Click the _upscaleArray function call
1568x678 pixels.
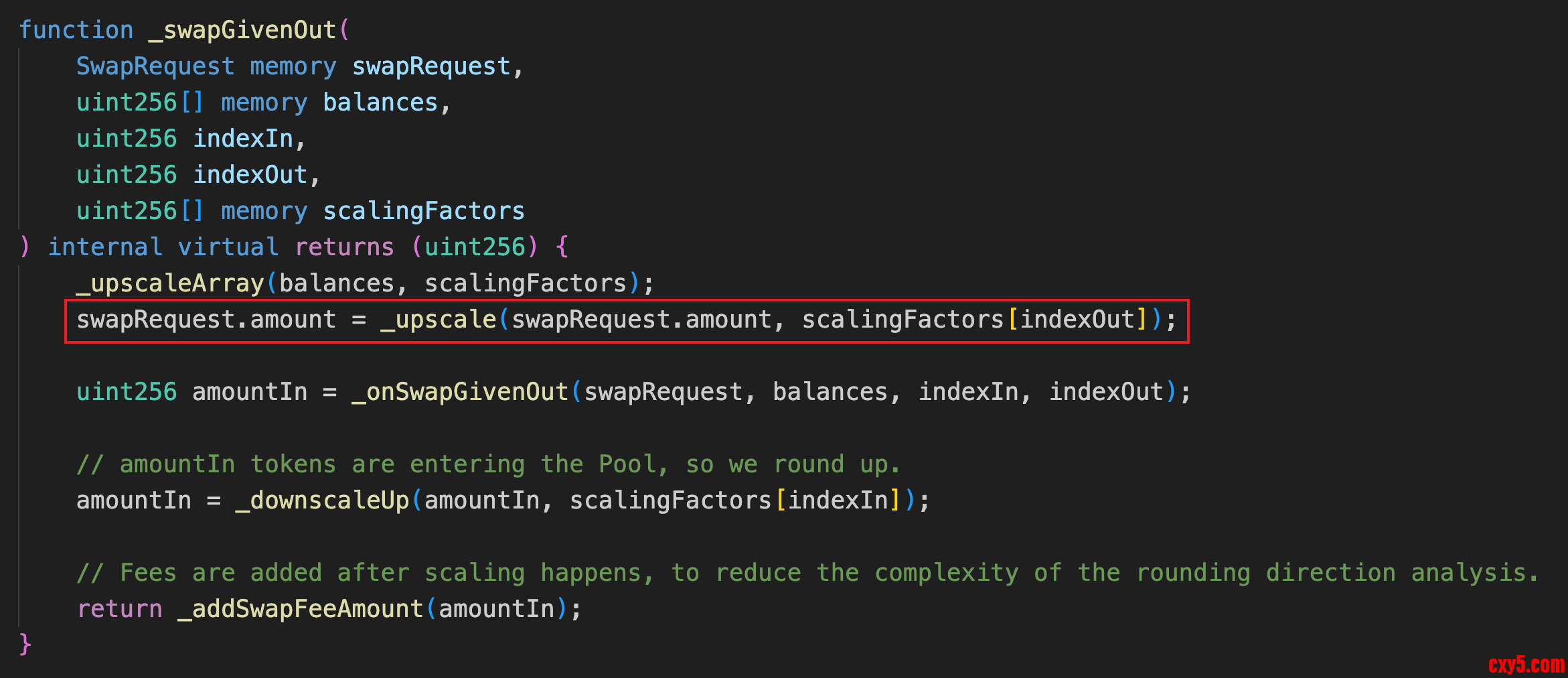point(170,283)
